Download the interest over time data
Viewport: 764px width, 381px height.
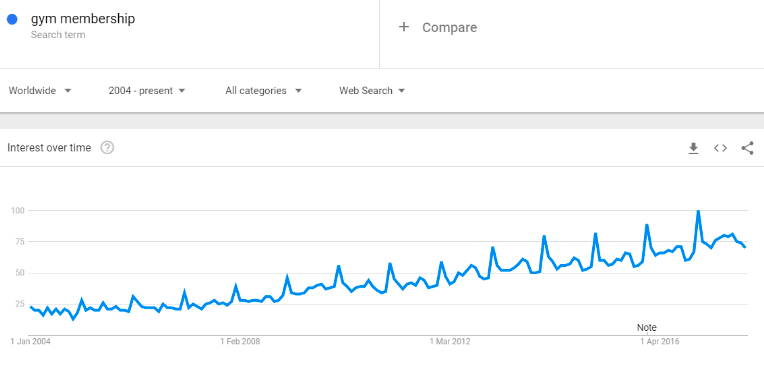(693, 148)
